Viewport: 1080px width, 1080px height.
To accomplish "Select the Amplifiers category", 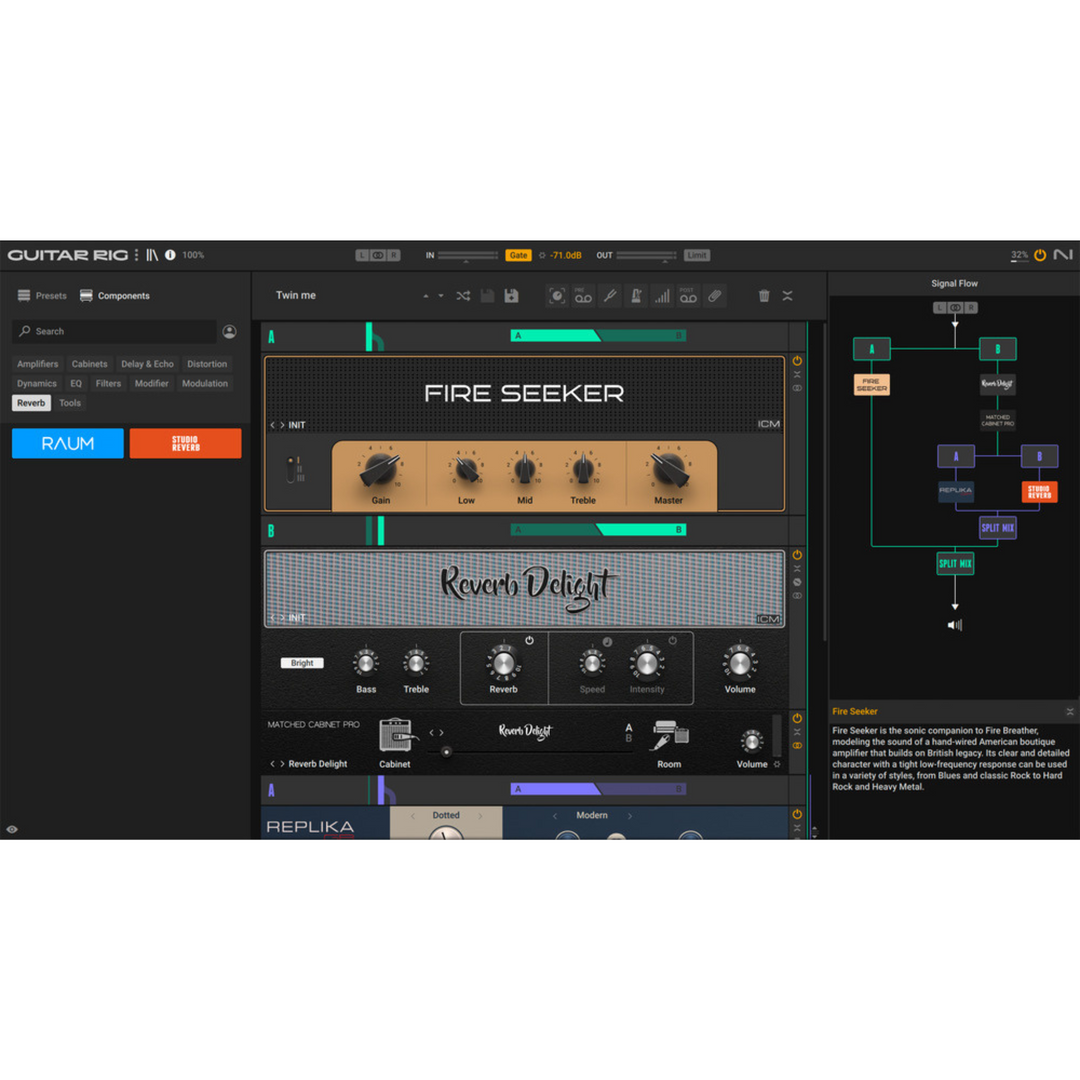I will tap(38, 364).
